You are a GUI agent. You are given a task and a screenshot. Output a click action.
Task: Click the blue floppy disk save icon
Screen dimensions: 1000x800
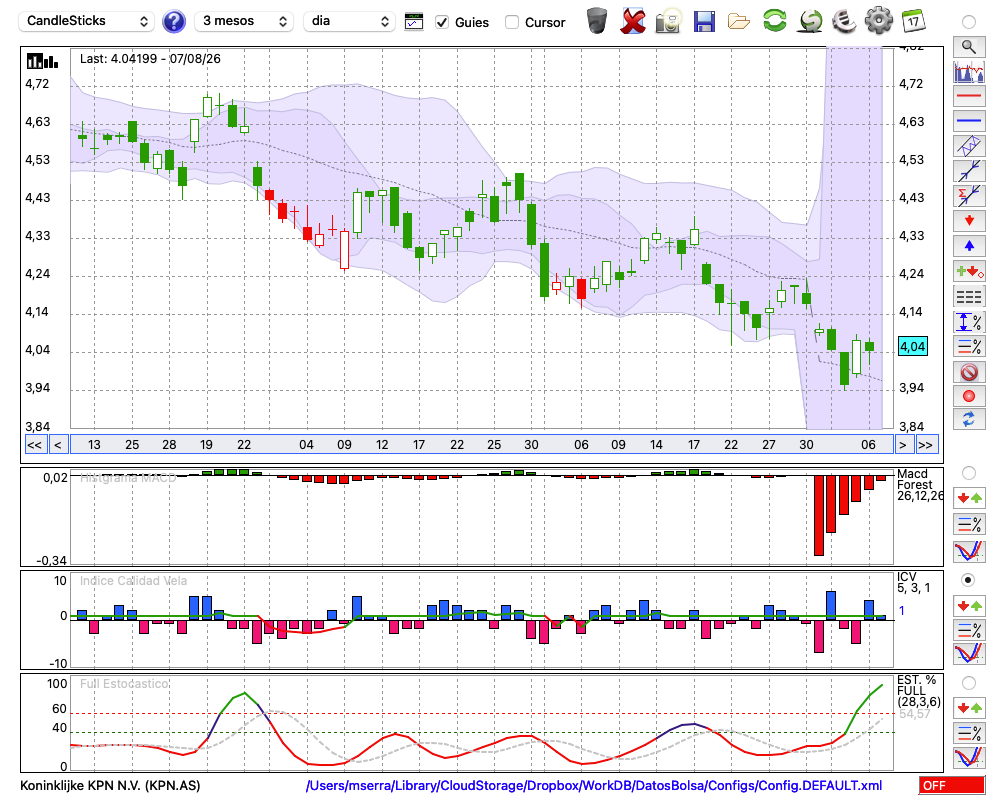[704, 22]
